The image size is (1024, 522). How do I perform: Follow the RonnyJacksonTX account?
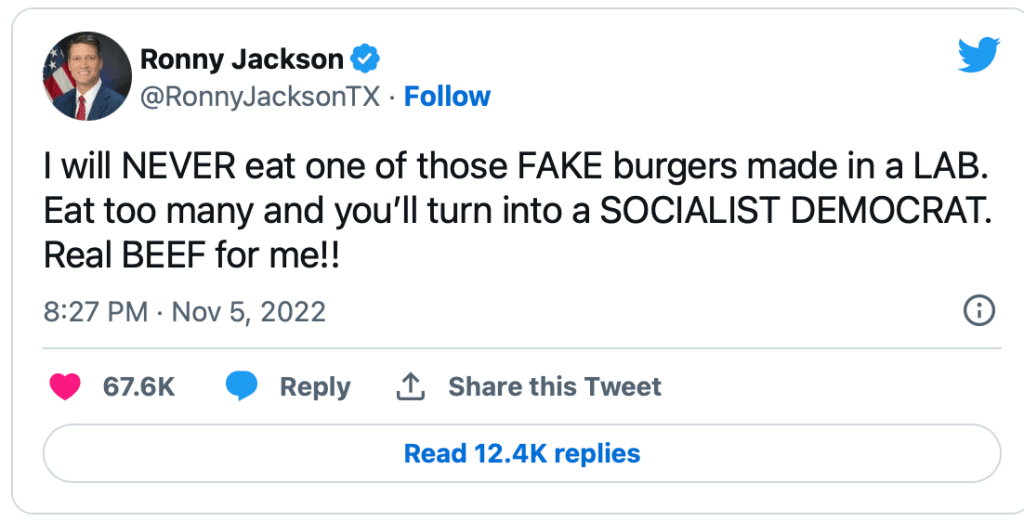(447, 97)
